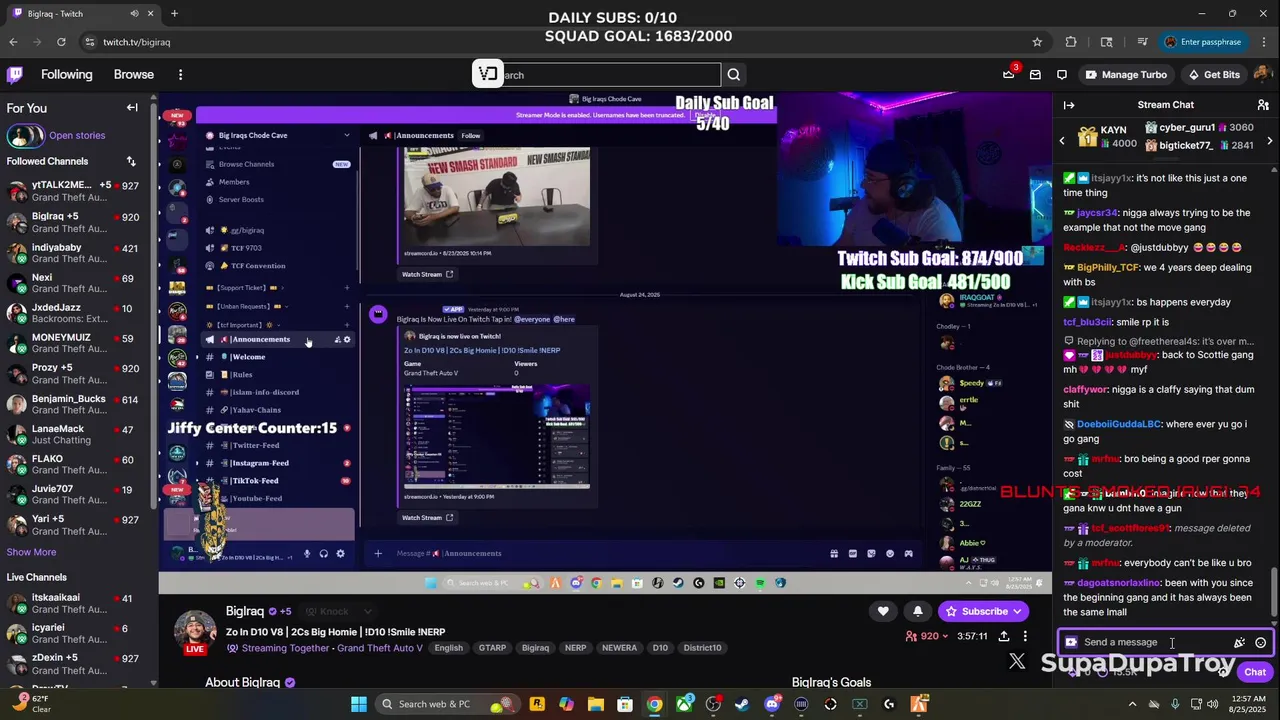The image size is (1280, 720).
Task: Click the purple Chat send button
Action: click(x=1255, y=672)
